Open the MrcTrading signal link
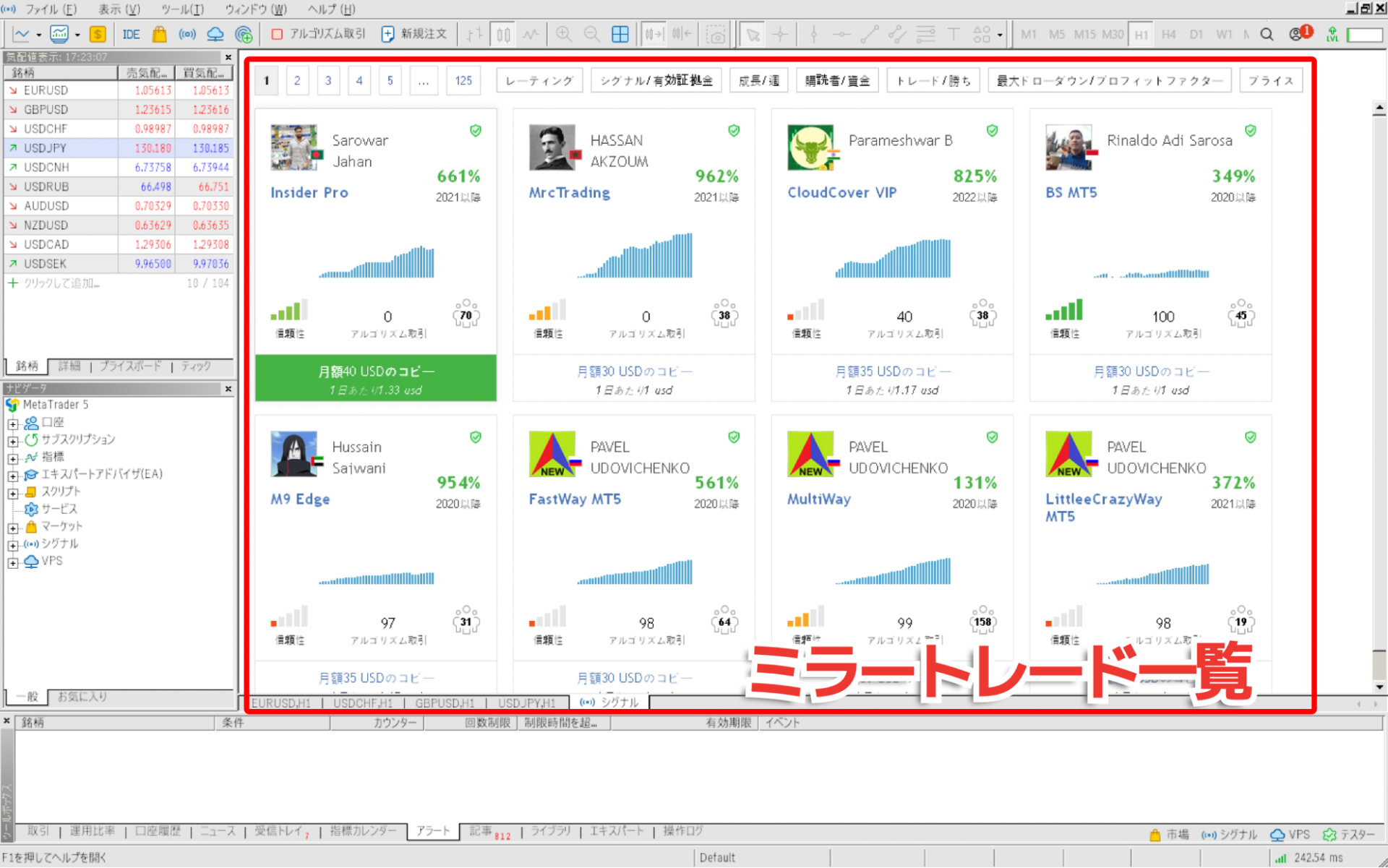This screenshot has height=868, width=1388. tap(570, 193)
